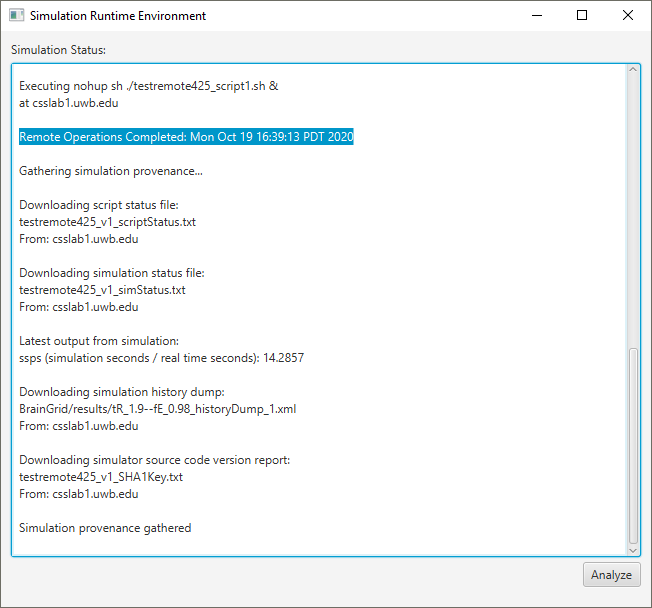The image size is (652, 608).
Task: Click the 'Simulation Status:' label
Action: click(x=58, y=50)
